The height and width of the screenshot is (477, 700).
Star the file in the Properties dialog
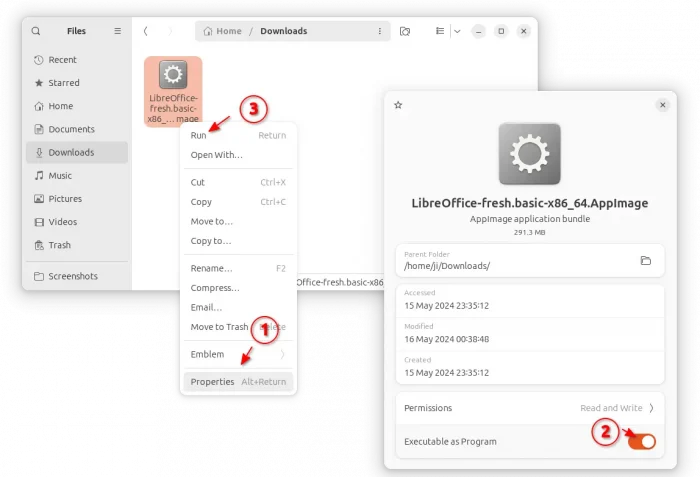point(398,105)
